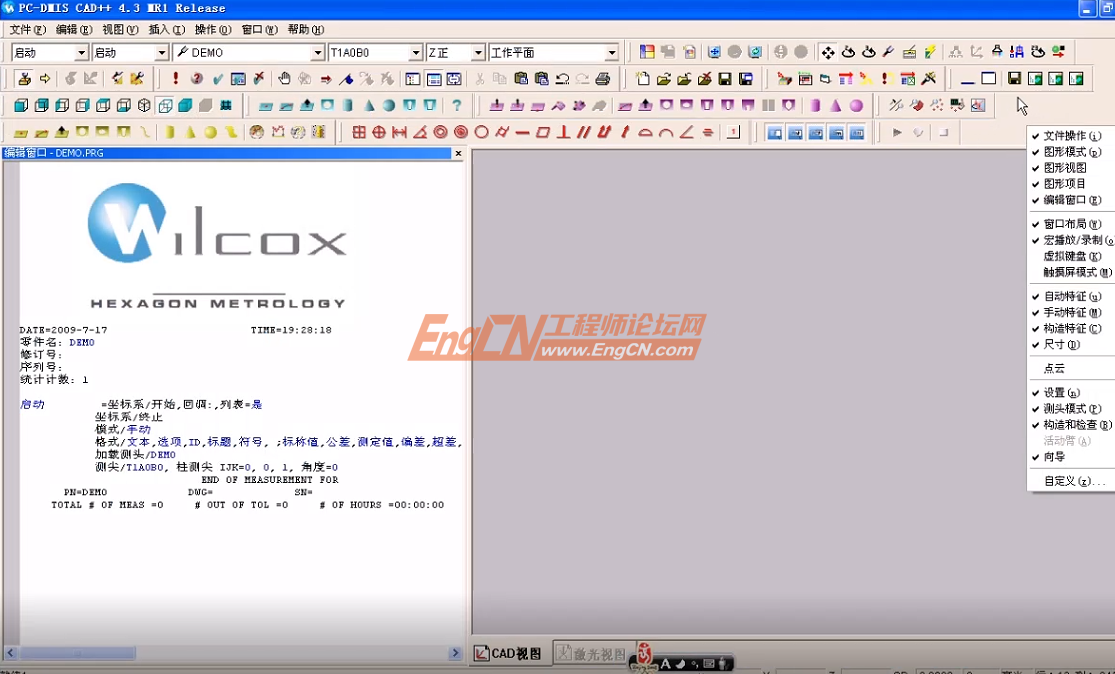The width and height of the screenshot is (1115, 674).
Task: Expand the T1A0B0 probe tip dropdown
Action: point(416,52)
